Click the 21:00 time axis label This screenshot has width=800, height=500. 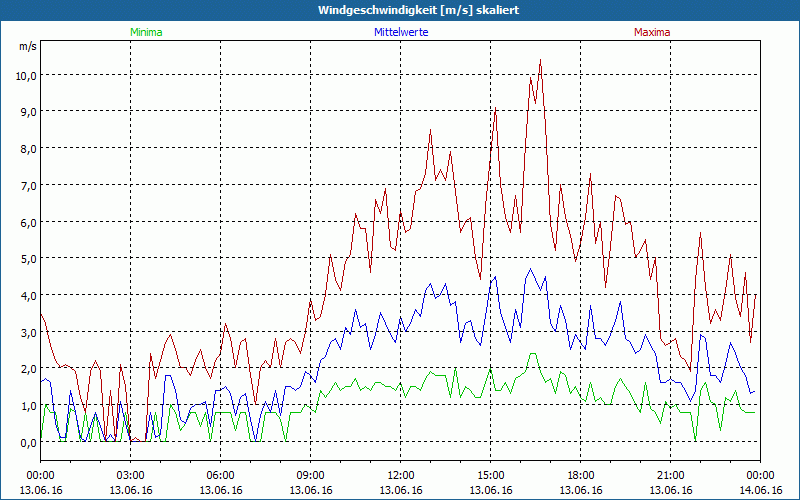(670, 476)
